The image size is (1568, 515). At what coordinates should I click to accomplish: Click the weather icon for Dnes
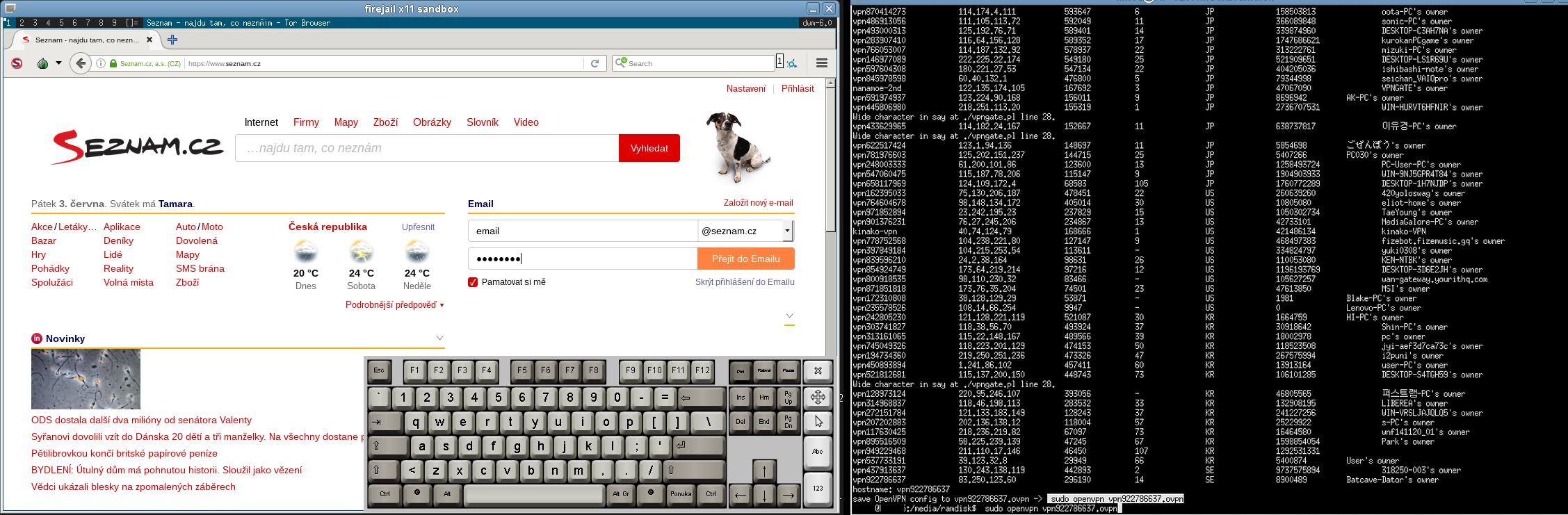pos(306,251)
